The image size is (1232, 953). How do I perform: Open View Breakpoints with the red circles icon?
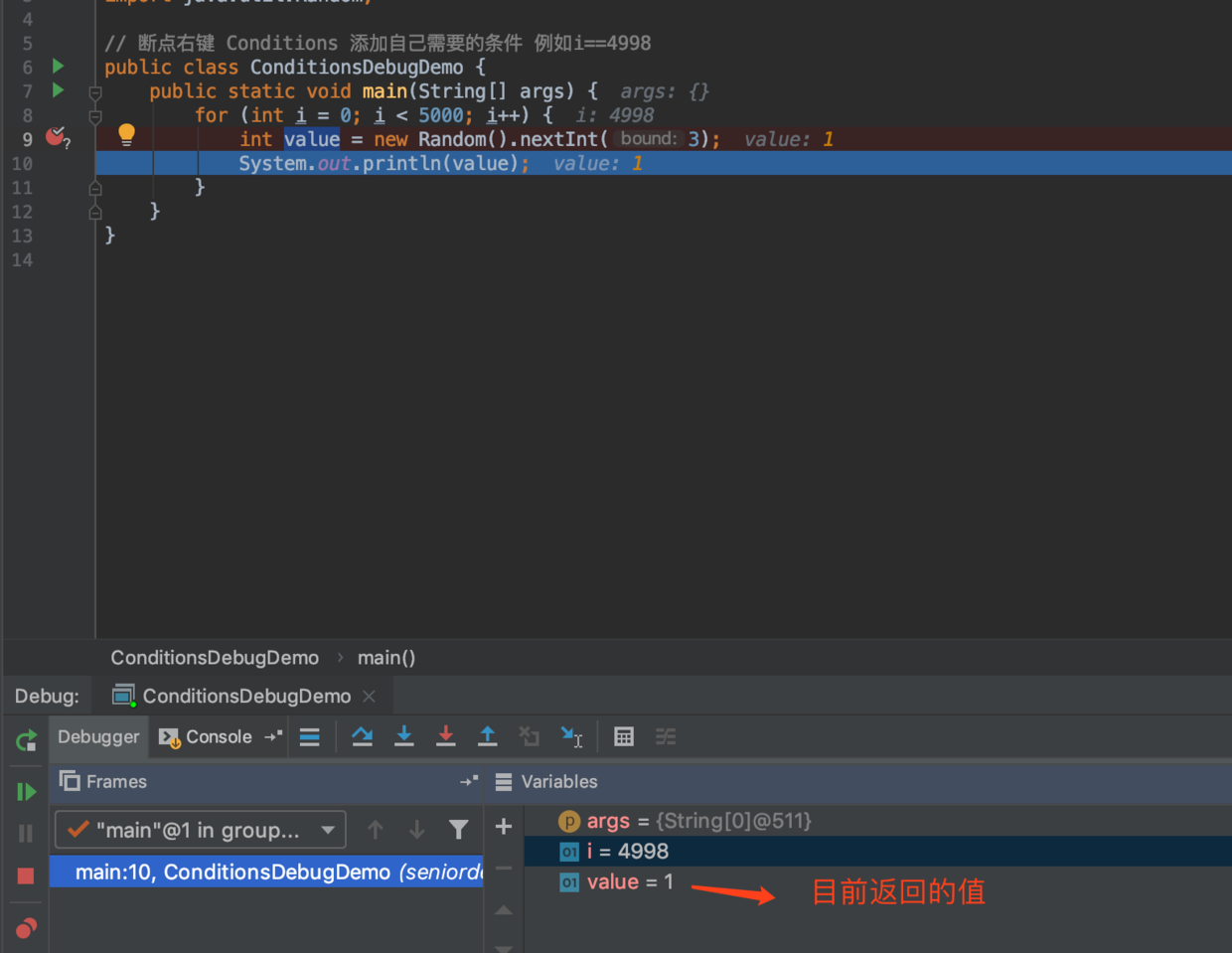pos(26,928)
